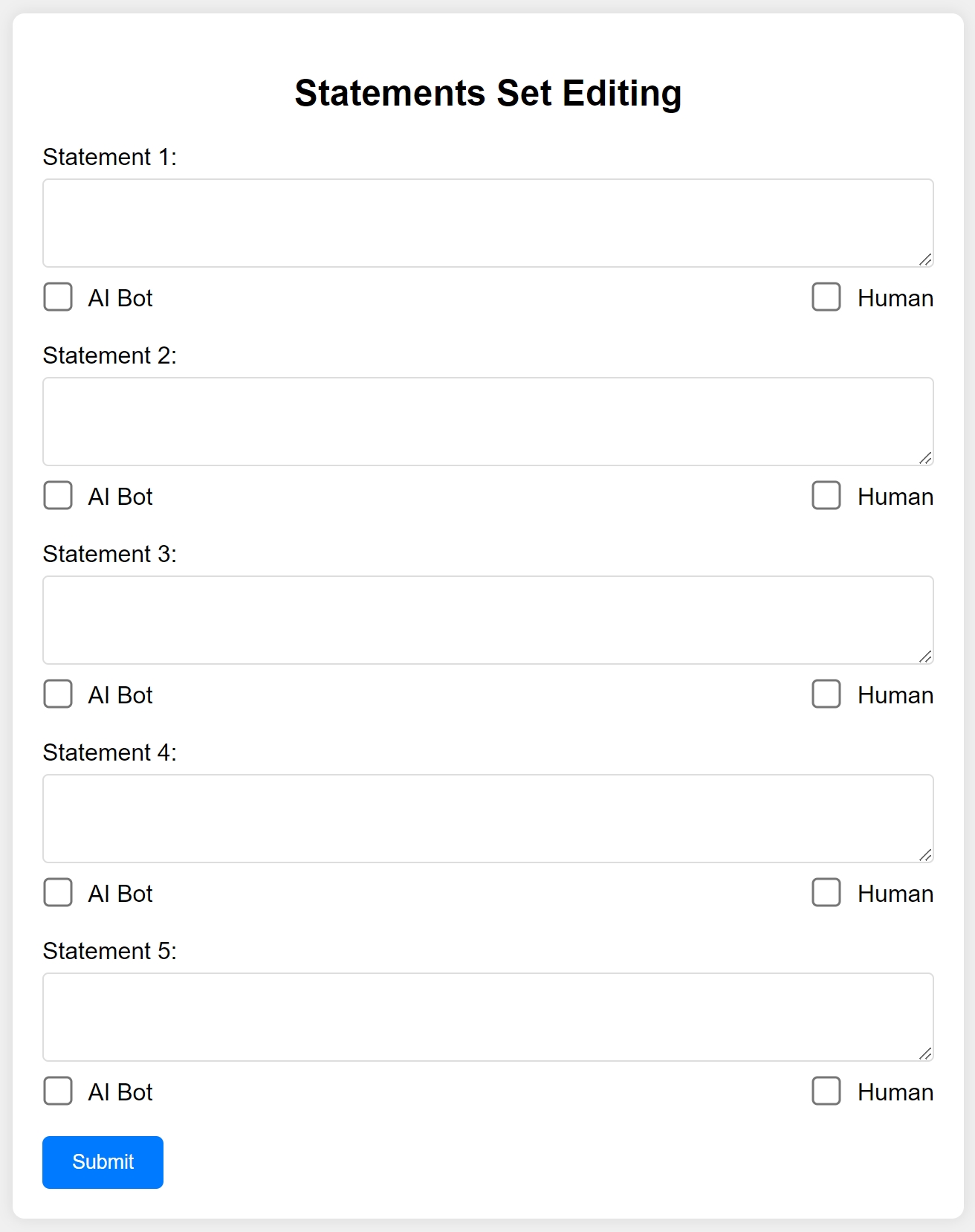This screenshot has width=975, height=1232.
Task: Enable the AI Bot checkbox for Statement 1
Action: point(57,298)
